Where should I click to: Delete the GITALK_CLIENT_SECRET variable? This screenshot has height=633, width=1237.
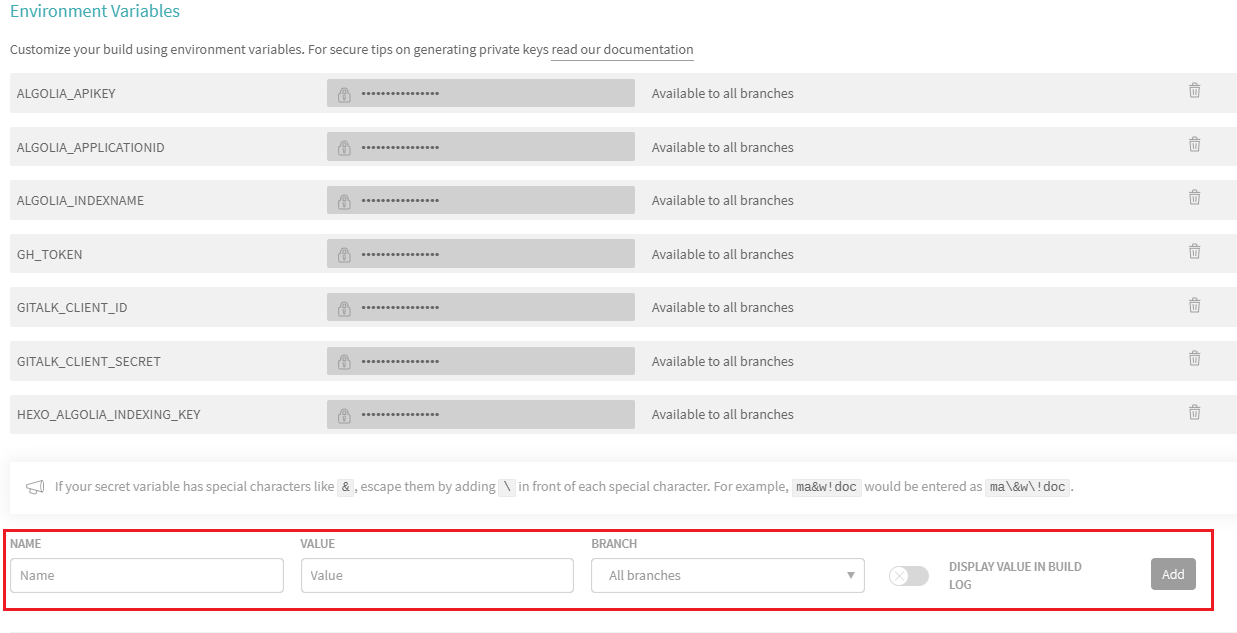coord(1194,358)
